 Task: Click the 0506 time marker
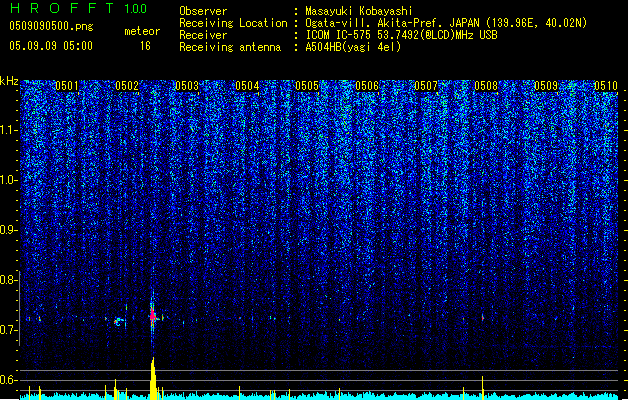click(367, 86)
